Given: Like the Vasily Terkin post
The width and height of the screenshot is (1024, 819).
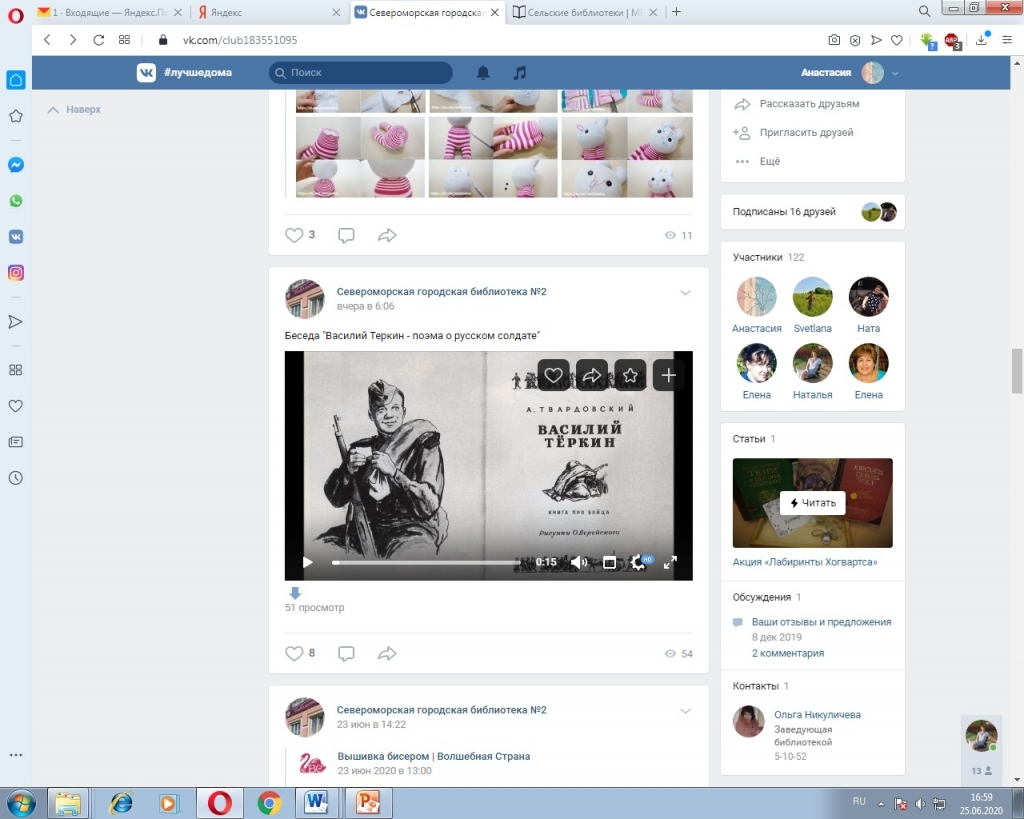Looking at the screenshot, I should pos(294,653).
